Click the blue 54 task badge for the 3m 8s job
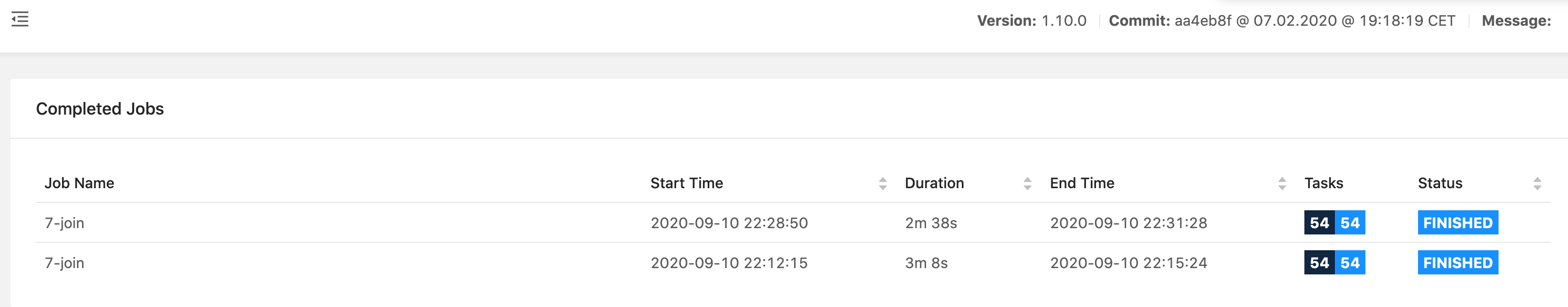This screenshot has width=1568, height=307. (x=1350, y=263)
